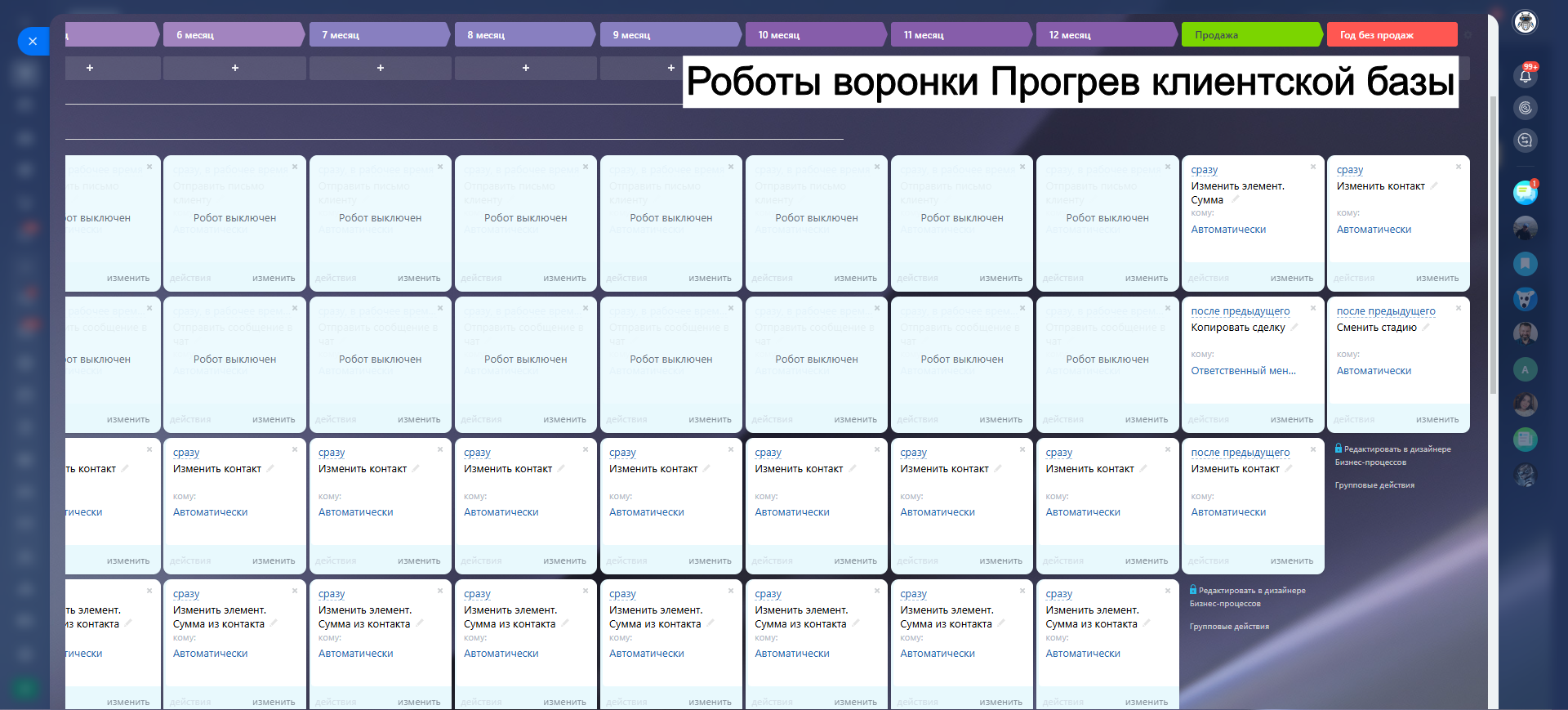This screenshot has width=1568, height=710.
Task: Delete Изменить контакт robot in Год без продаж column
Action: click(1459, 167)
